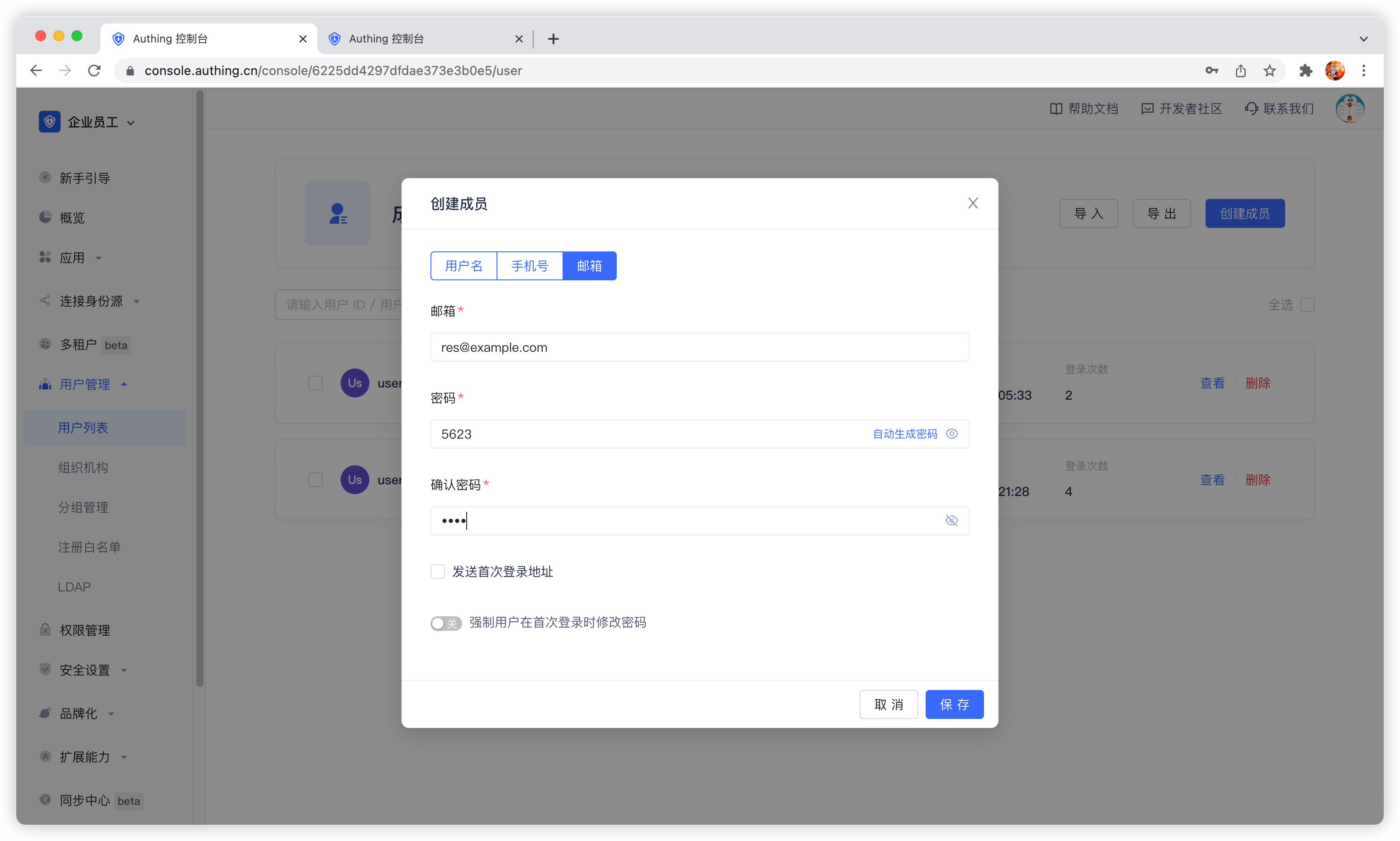Reveal confirm password via crossed-eye icon
This screenshot has height=841, width=1400.
point(952,520)
